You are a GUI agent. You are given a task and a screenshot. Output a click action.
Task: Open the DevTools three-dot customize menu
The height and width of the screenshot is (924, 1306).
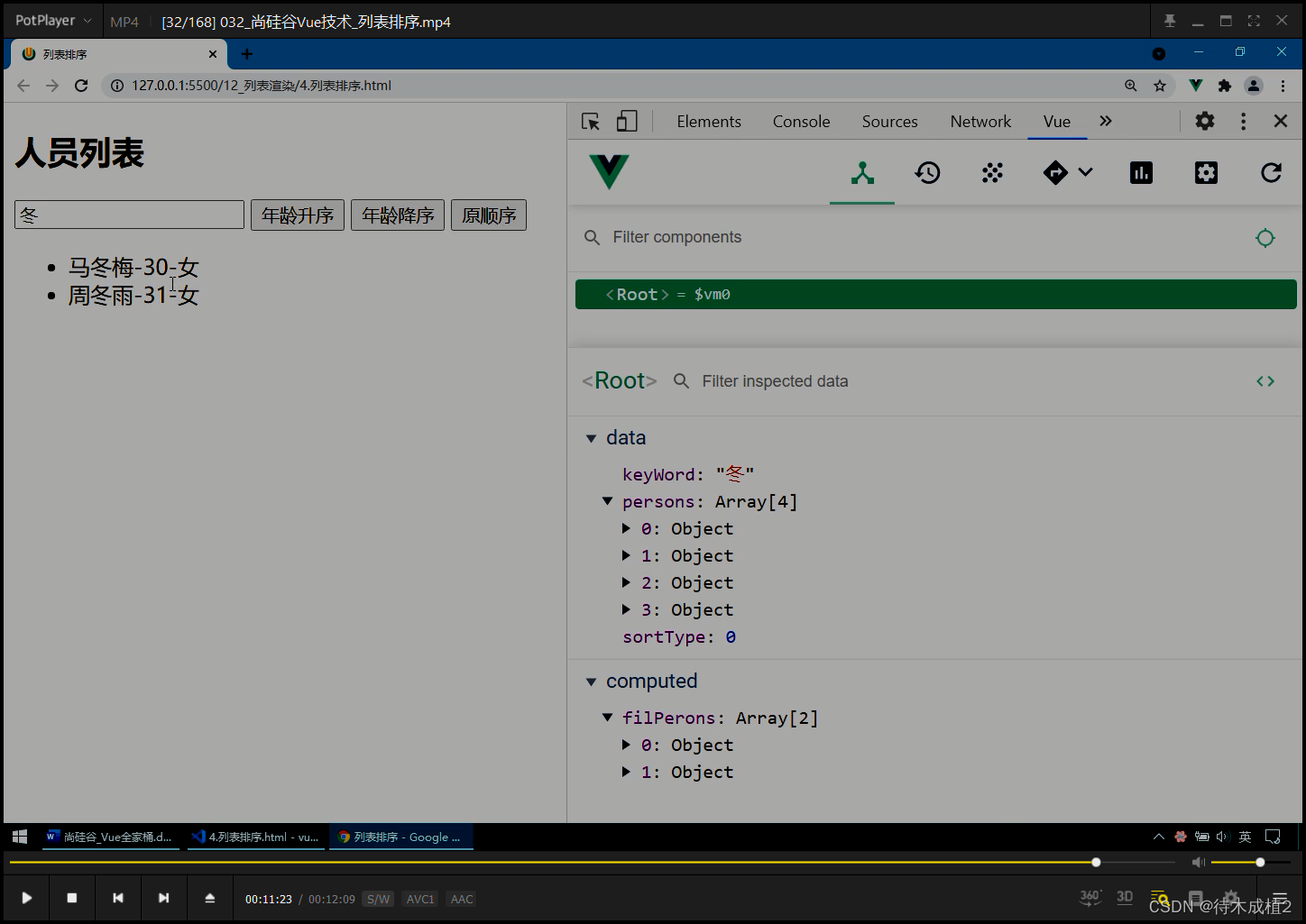[x=1243, y=121]
